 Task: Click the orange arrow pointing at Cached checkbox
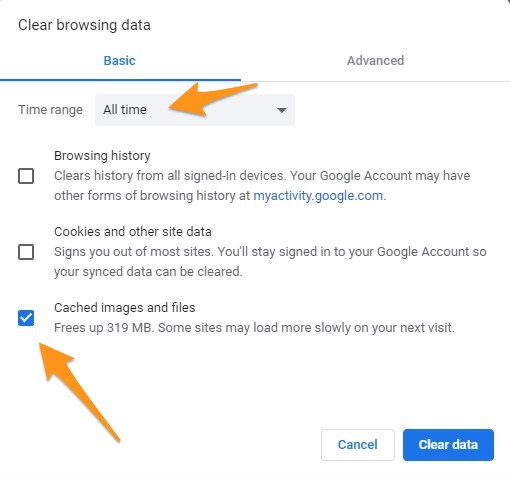pos(79,392)
